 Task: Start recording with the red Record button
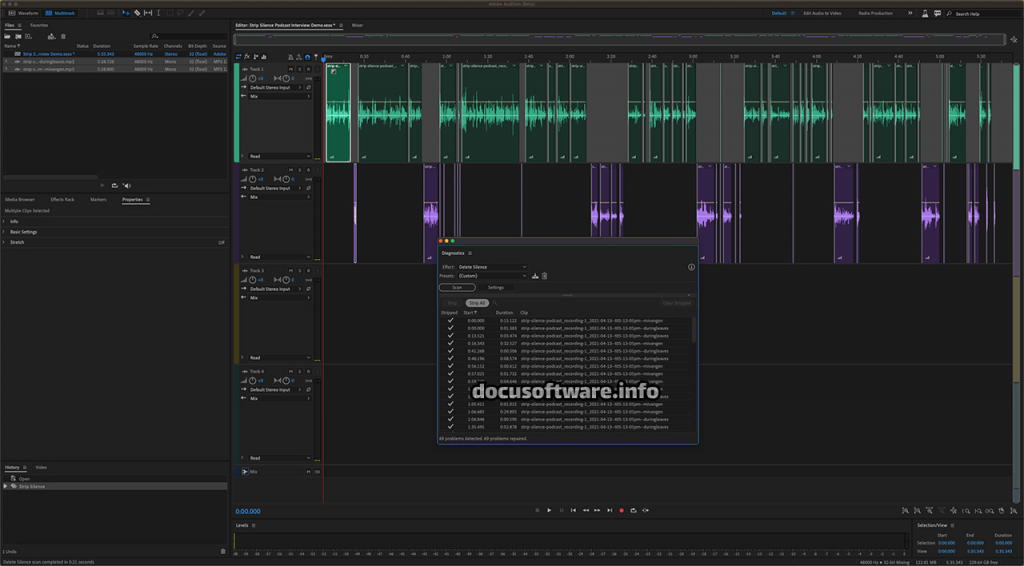[x=621, y=511]
